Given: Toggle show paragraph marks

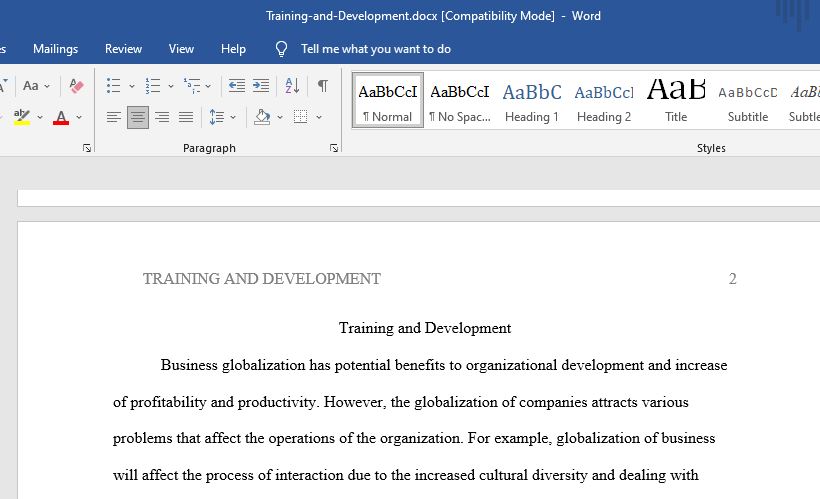Looking at the screenshot, I should click(323, 85).
